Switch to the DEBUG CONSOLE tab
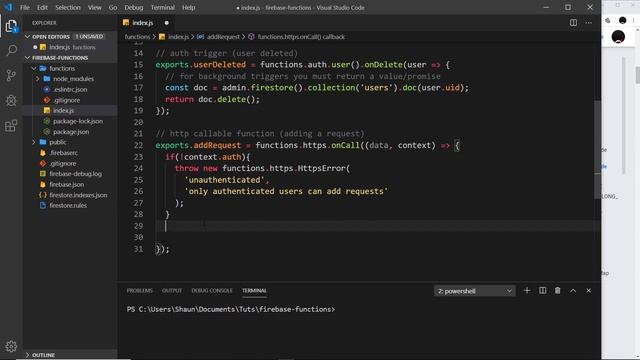Screen dimensions: 640x360 tap(212, 291)
